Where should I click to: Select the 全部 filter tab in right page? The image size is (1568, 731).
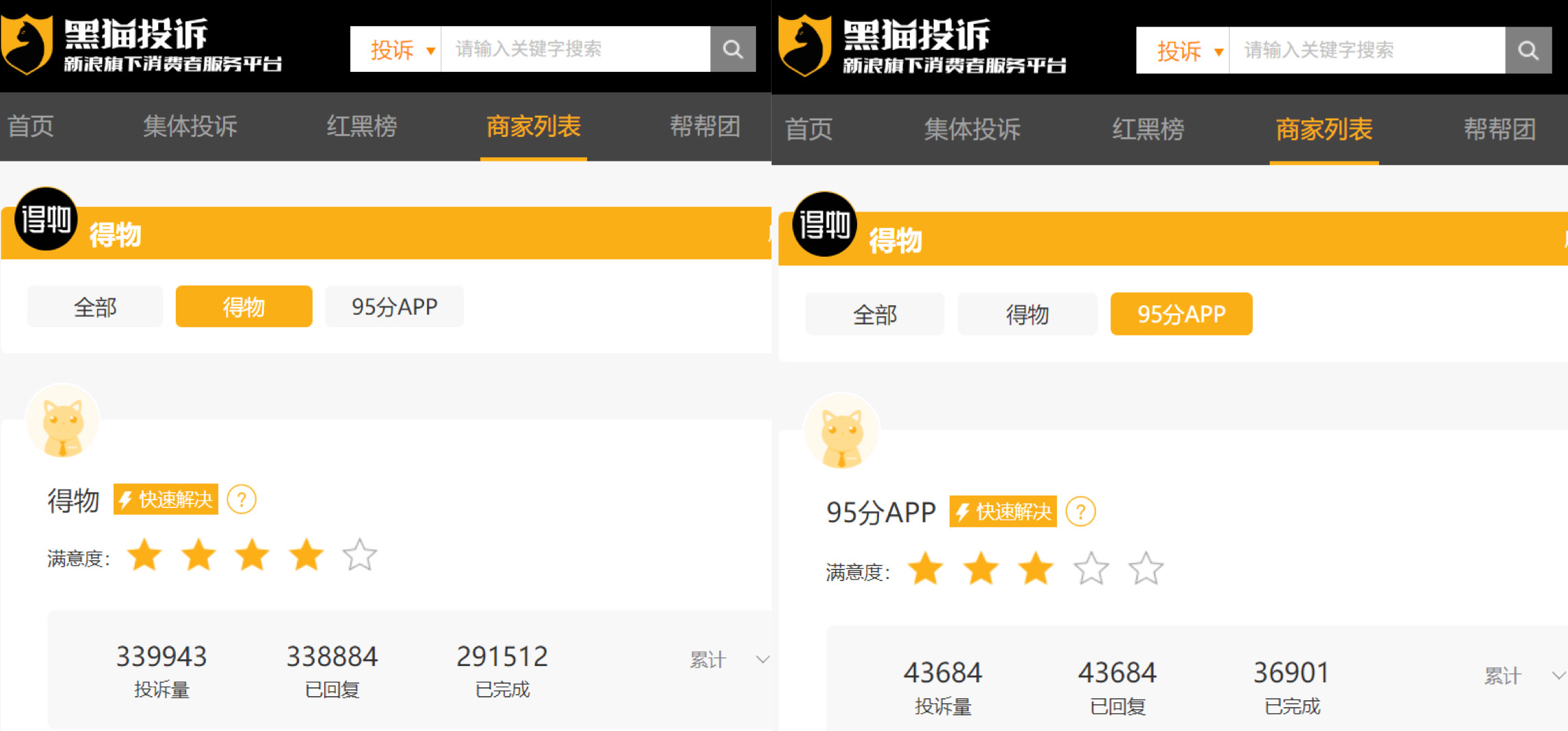875,314
